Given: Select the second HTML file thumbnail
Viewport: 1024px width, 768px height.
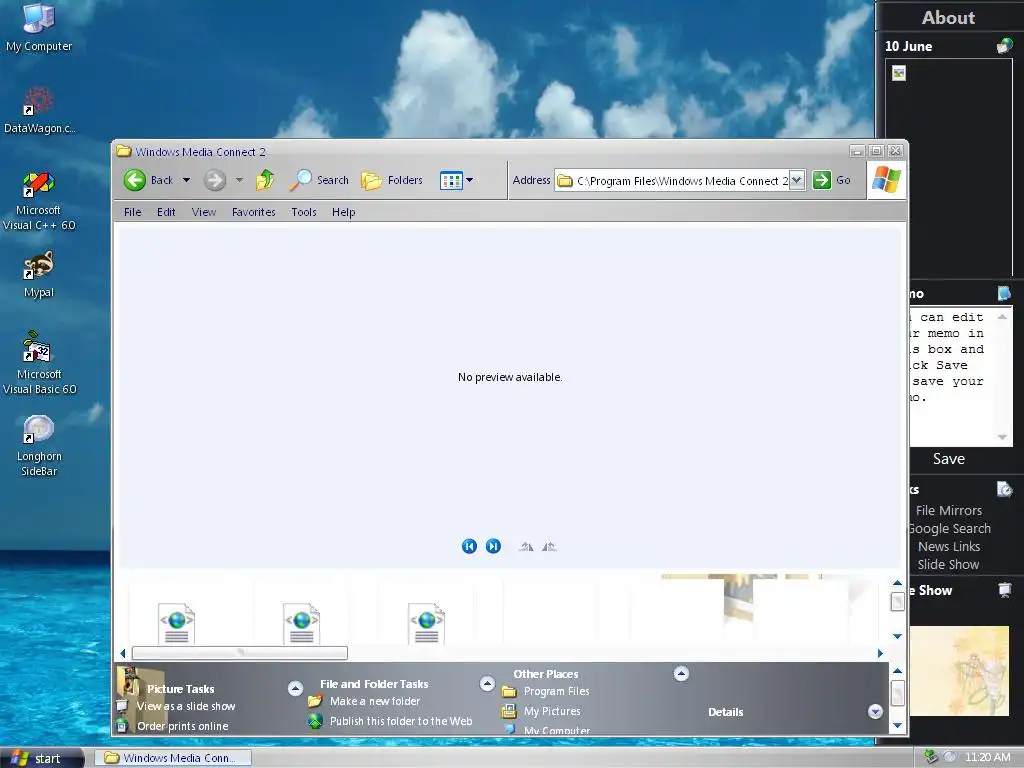Looking at the screenshot, I should 301,624.
